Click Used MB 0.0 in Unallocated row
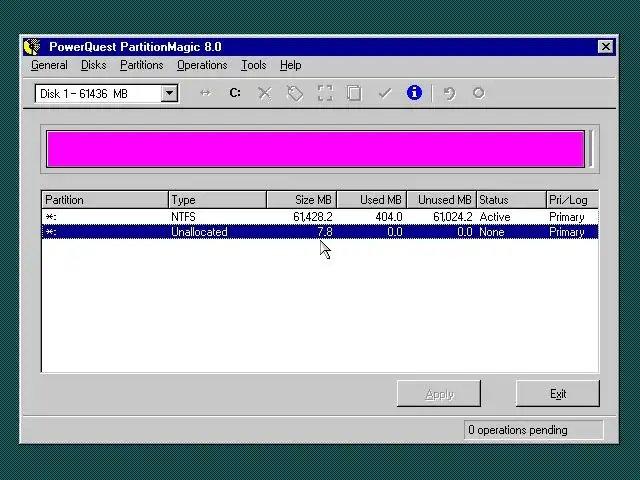Viewport: 640px width, 480px height. coord(395,232)
